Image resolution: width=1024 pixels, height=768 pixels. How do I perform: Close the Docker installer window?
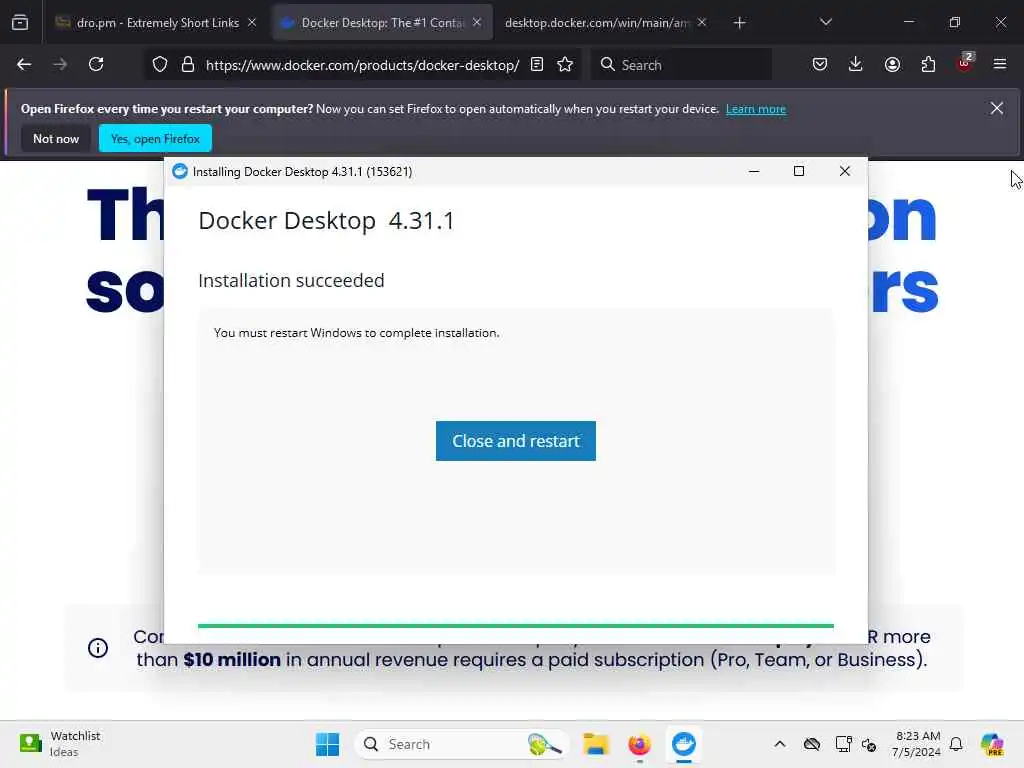844,171
